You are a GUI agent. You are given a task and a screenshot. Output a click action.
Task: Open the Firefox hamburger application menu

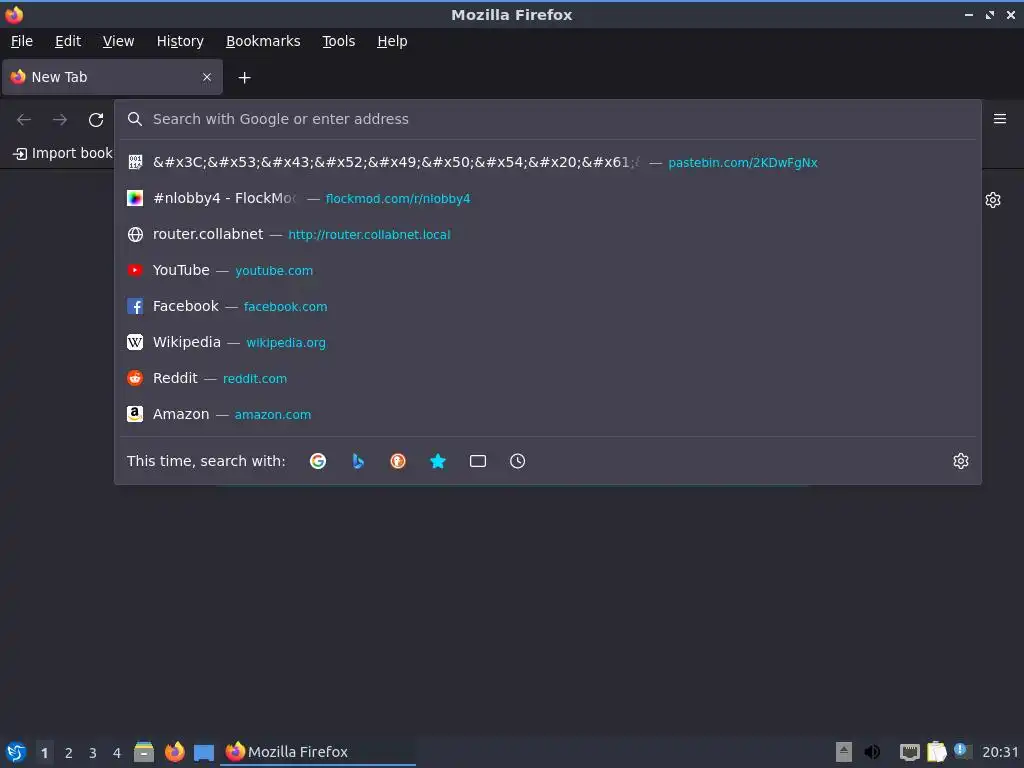[x=999, y=119]
